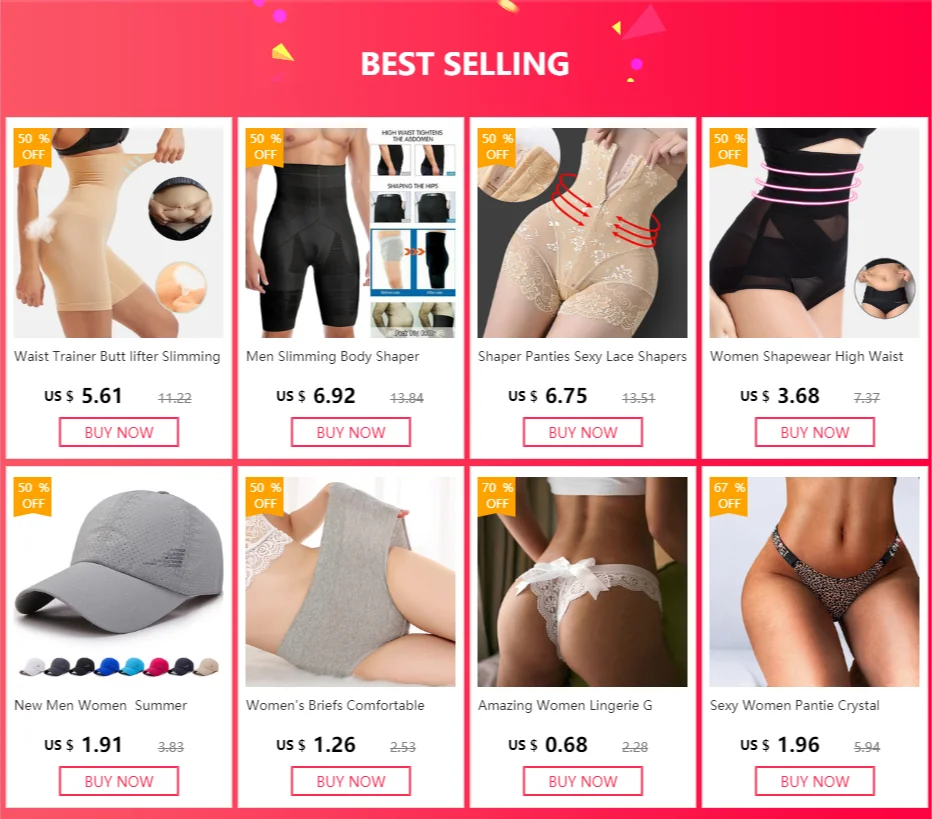Click the 70% OFF badge on the lingerie item
The height and width of the screenshot is (819, 932).
click(x=497, y=496)
